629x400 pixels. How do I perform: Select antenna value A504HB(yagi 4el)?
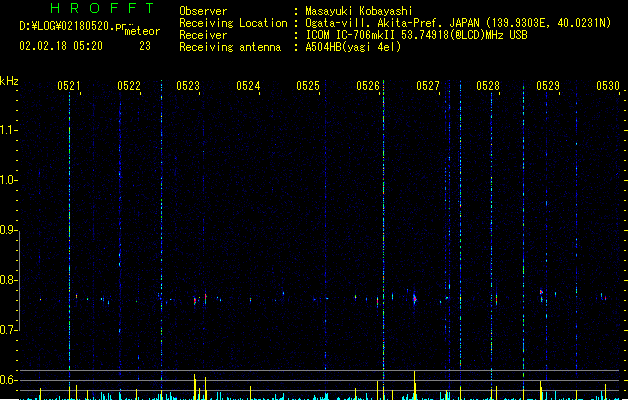[x=353, y=47]
